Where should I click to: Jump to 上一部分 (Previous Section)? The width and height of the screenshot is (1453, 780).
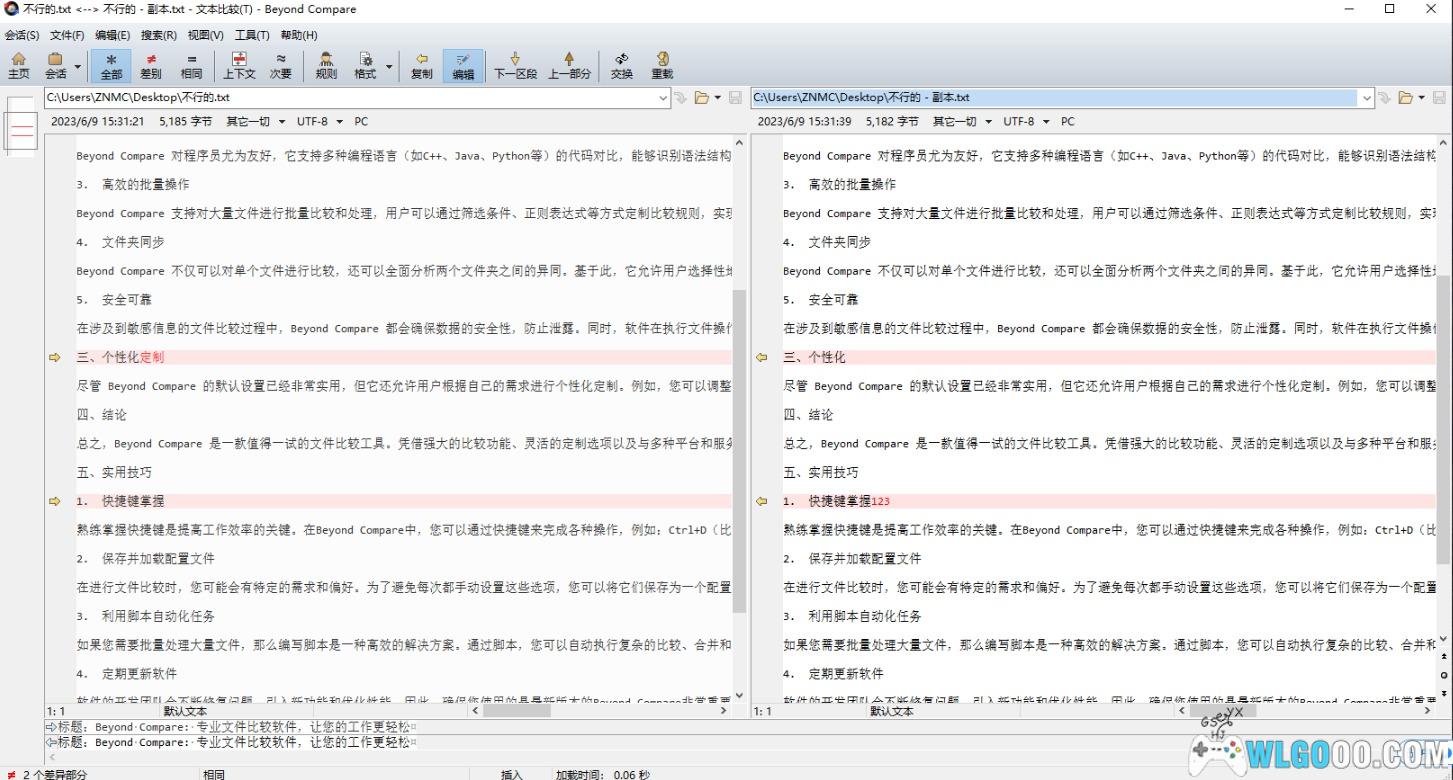(x=569, y=65)
